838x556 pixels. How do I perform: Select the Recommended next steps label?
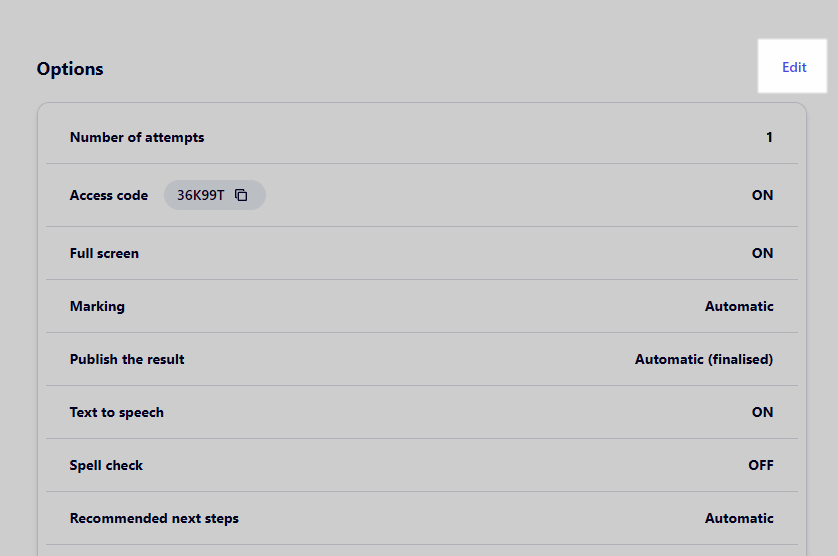(154, 518)
